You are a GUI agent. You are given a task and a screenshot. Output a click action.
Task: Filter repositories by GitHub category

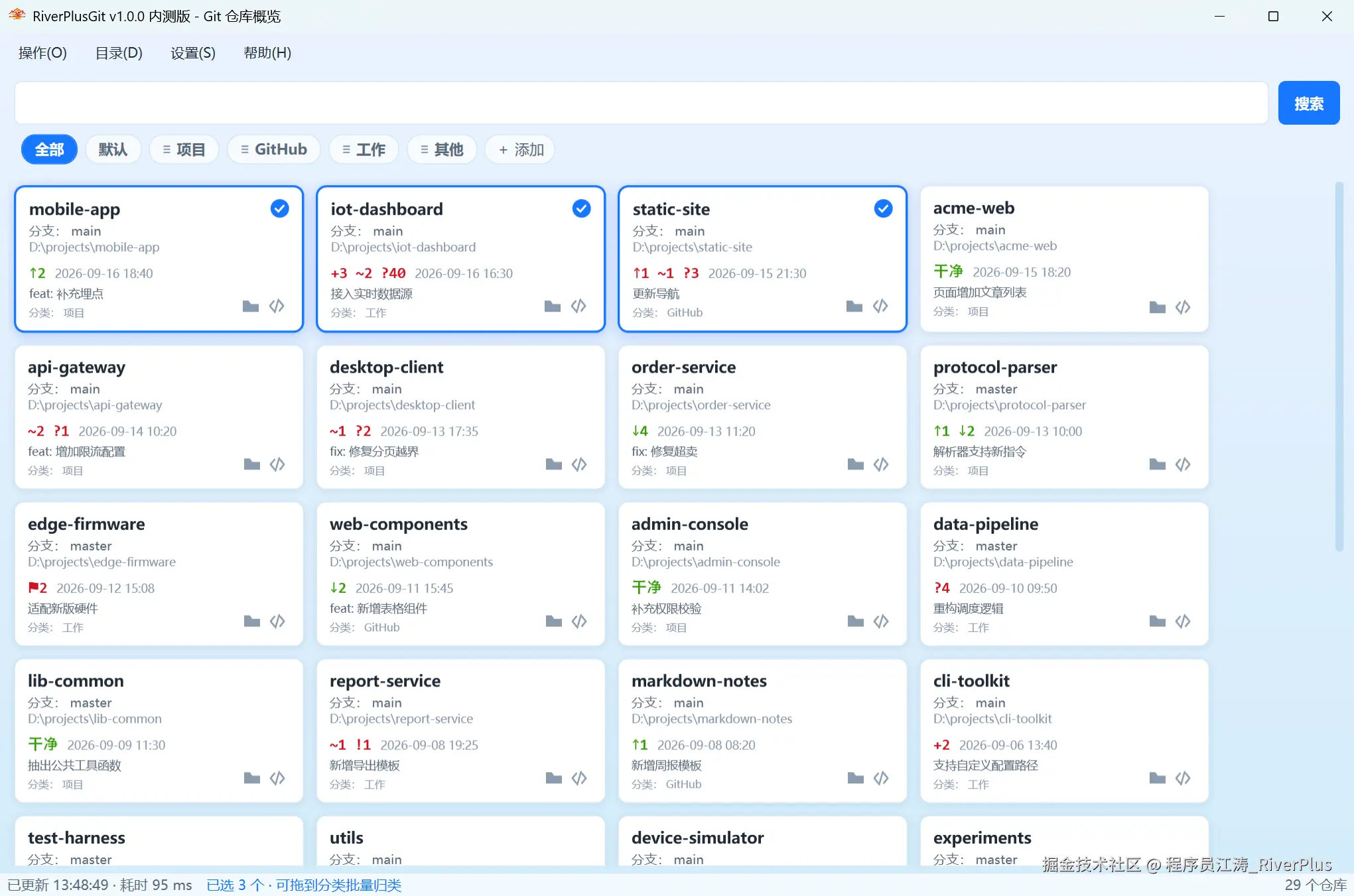click(x=274, y=150)
